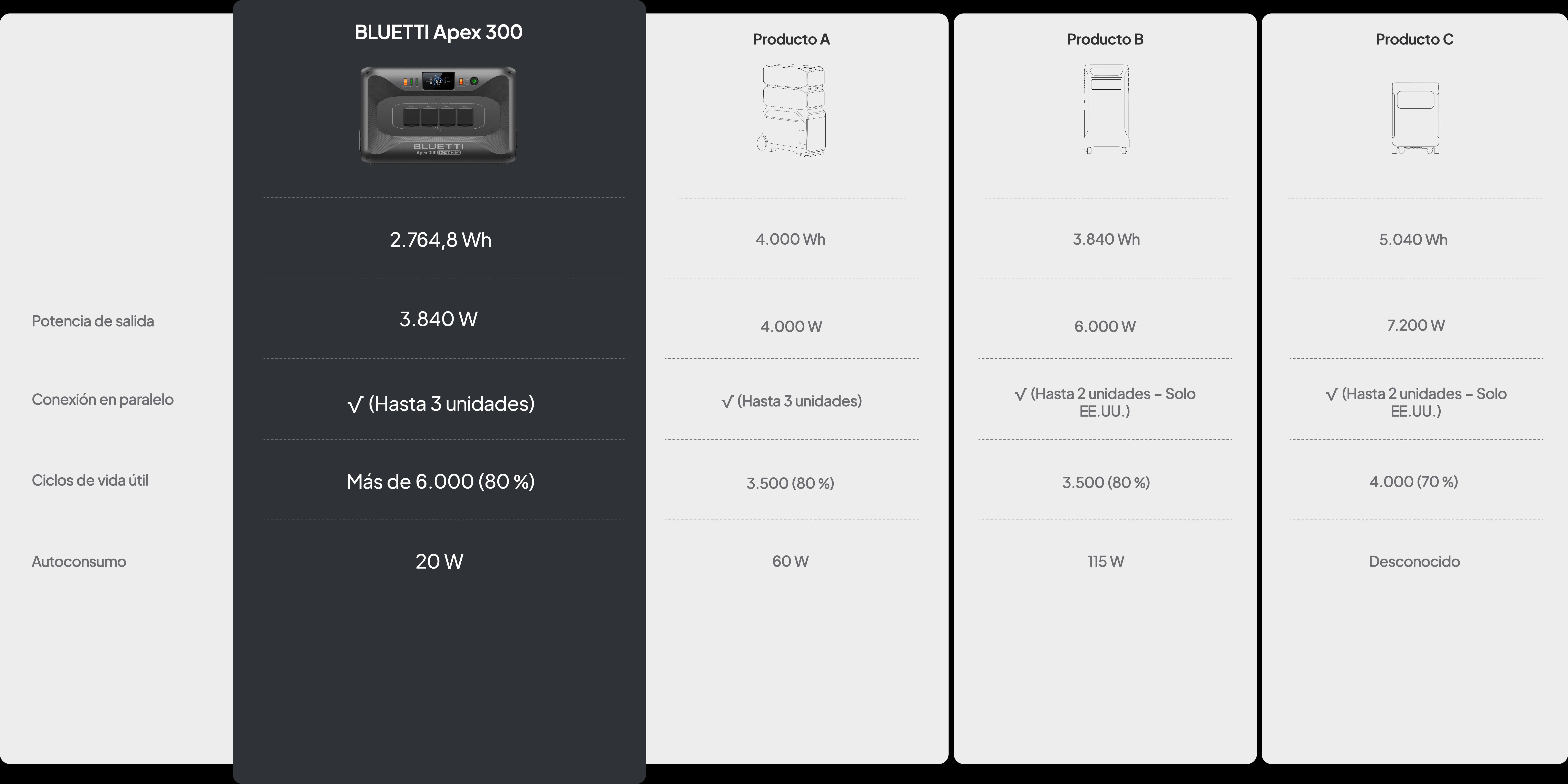
Task: Click the BLUETTI Apex 300 product image
Action: (438, 114)
